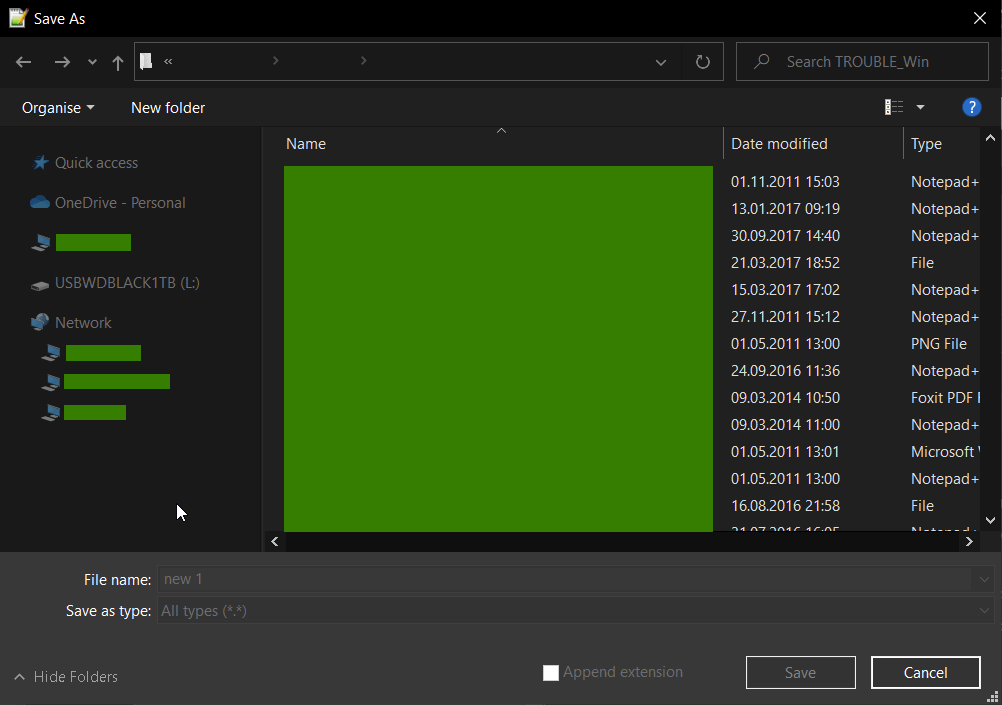Select the 01.11.2011 15:03 date entry
Viewport: 1002px width, 705px height.
point(785,182)
